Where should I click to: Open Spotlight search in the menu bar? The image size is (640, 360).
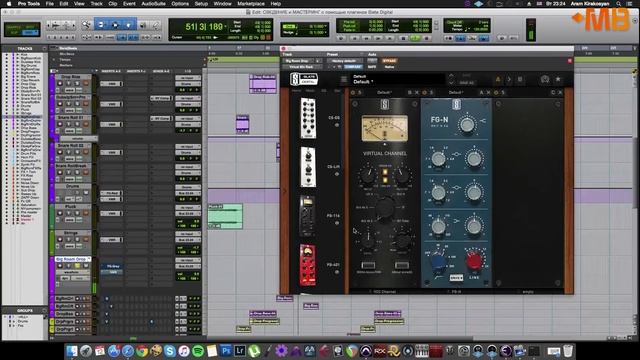[x=619, y=4]
